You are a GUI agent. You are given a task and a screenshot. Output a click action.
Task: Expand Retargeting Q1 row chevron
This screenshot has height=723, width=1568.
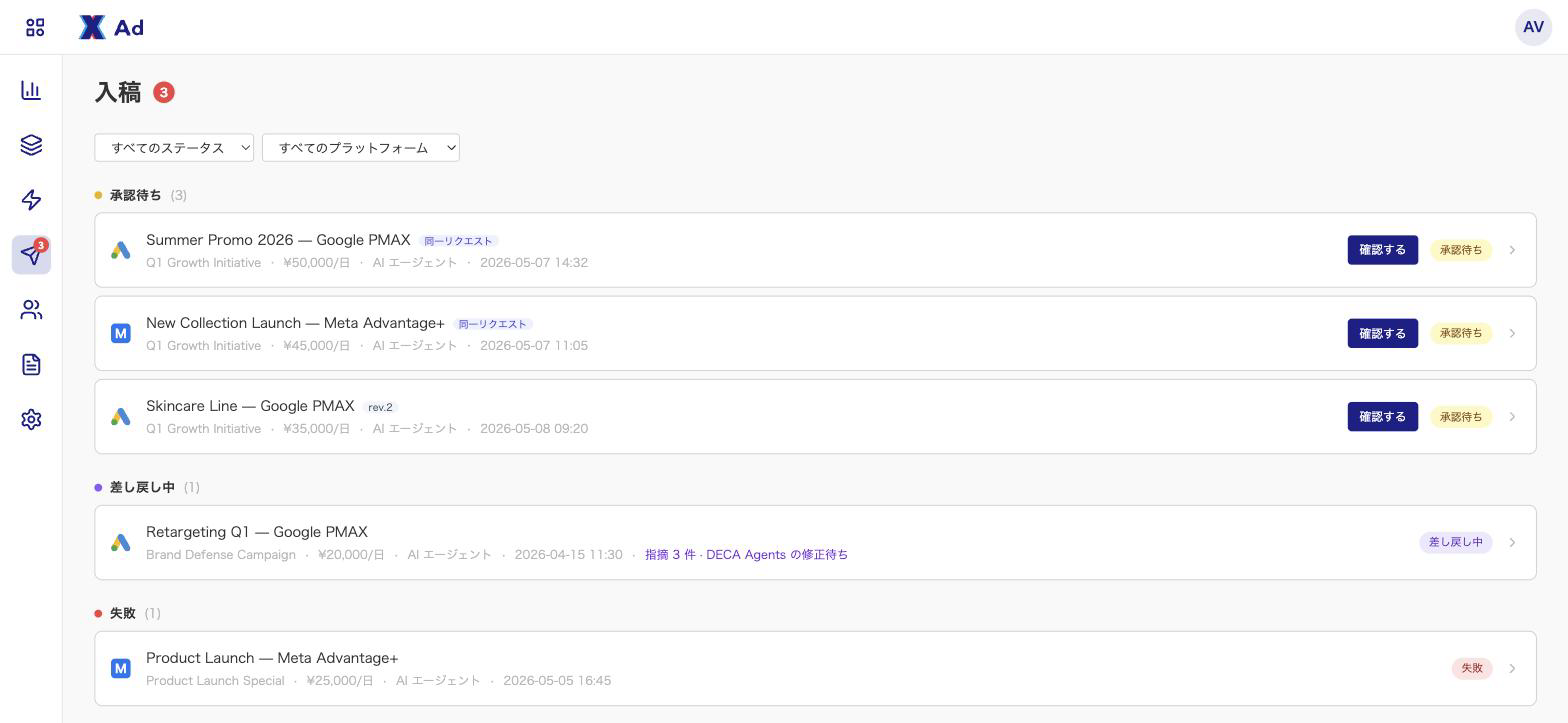pyautogui.click(x=1512, y=542)
